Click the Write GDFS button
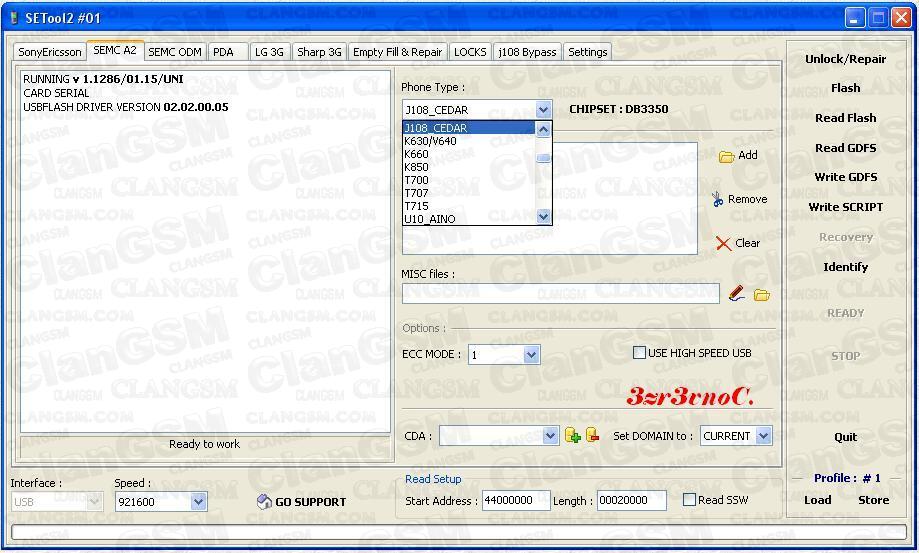The height and width of the screenshot is (553, 919). click(x=845, y=177)
